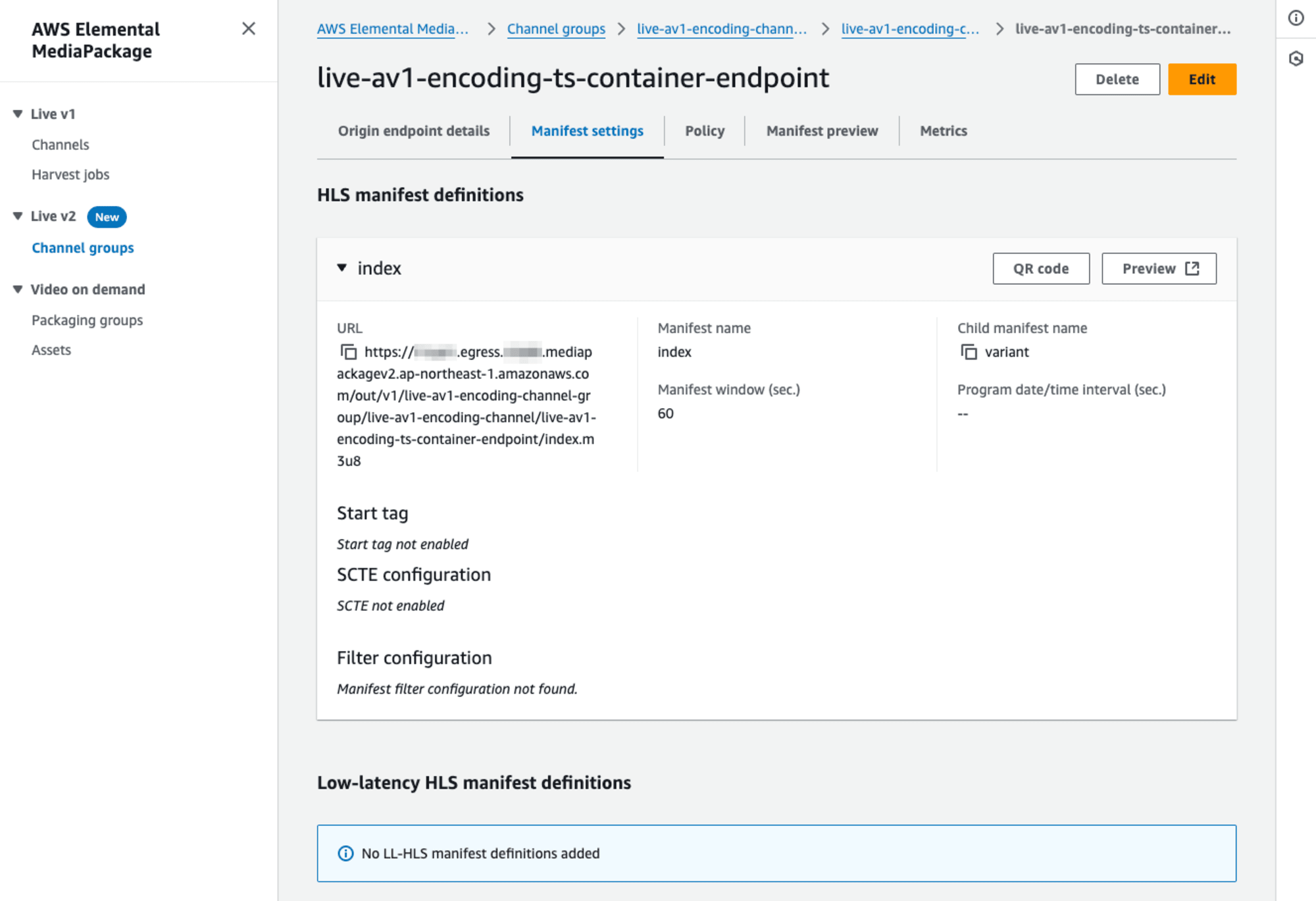Screen dimensions: 1316x901
Task: Click the AWS Elemental MediaPackage sidebar title
Action: click(x=96, y=40)
